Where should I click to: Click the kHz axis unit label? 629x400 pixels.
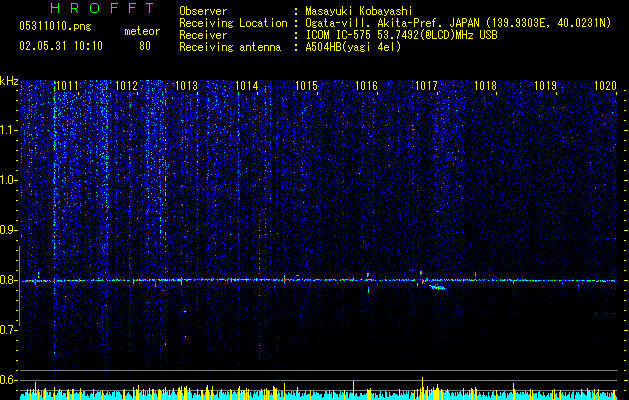9,81
